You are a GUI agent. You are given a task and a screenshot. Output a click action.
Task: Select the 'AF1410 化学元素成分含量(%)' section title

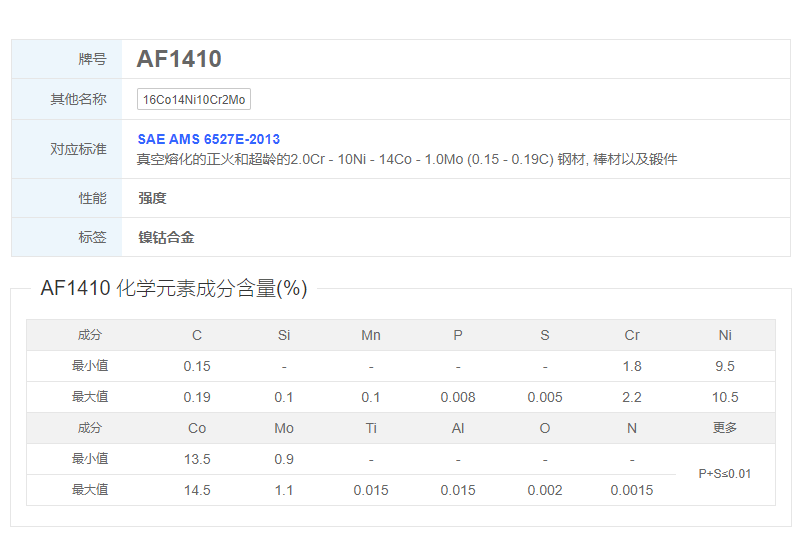(174, 288)
